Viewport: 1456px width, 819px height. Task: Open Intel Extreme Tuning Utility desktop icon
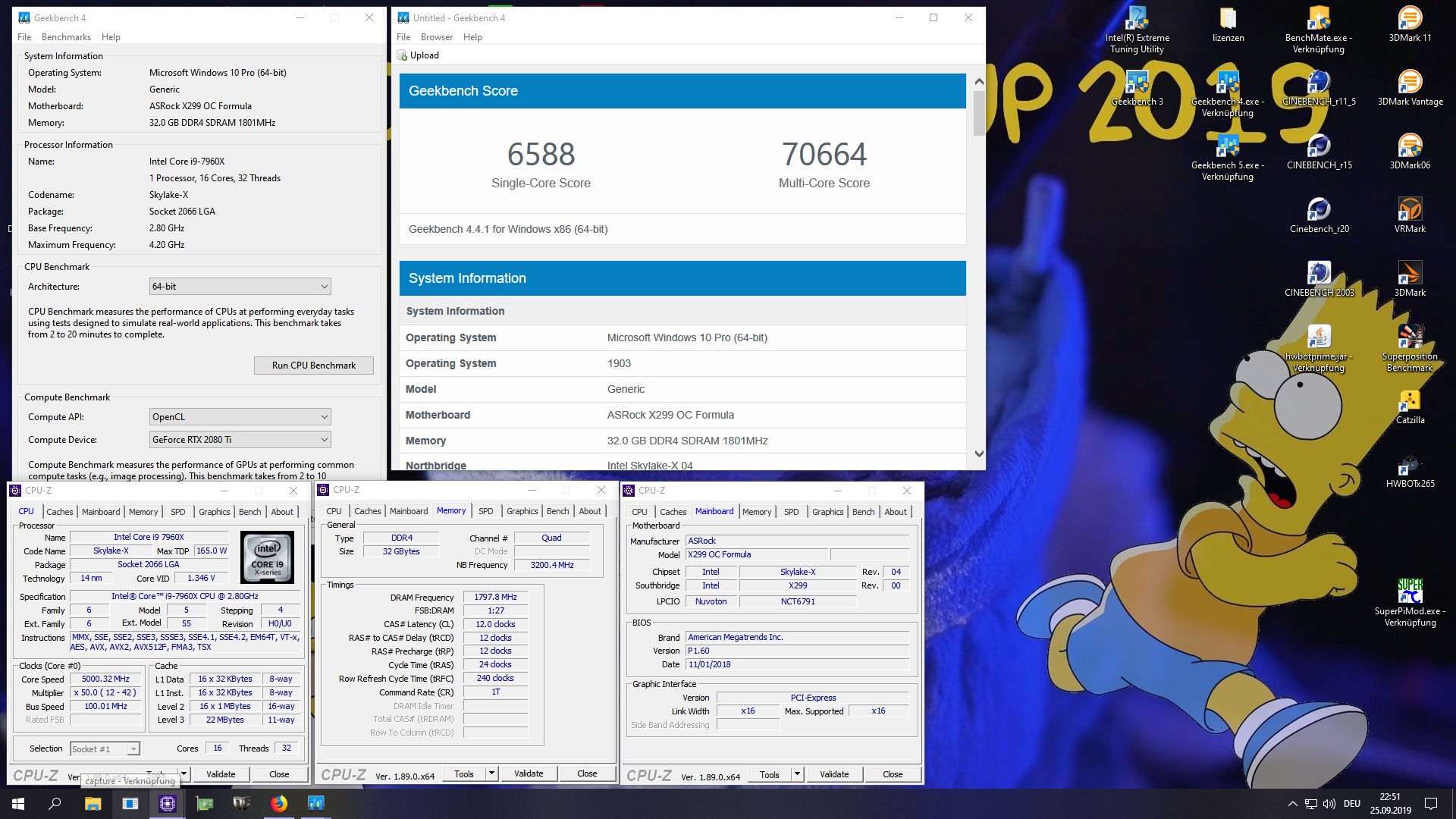(1137, 30)
